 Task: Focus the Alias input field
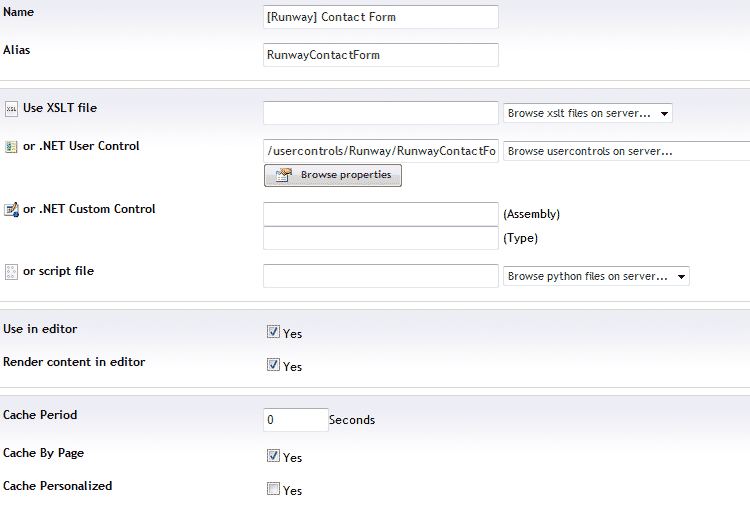(x=381, y=55)
